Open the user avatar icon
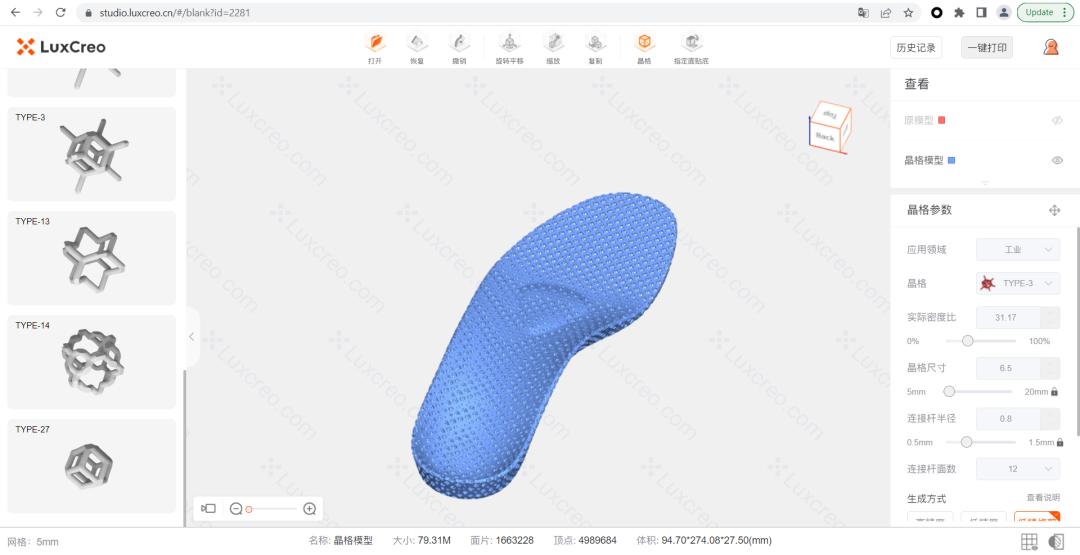This screenshot has width=1080, height=555. [x=1050, y=47]
